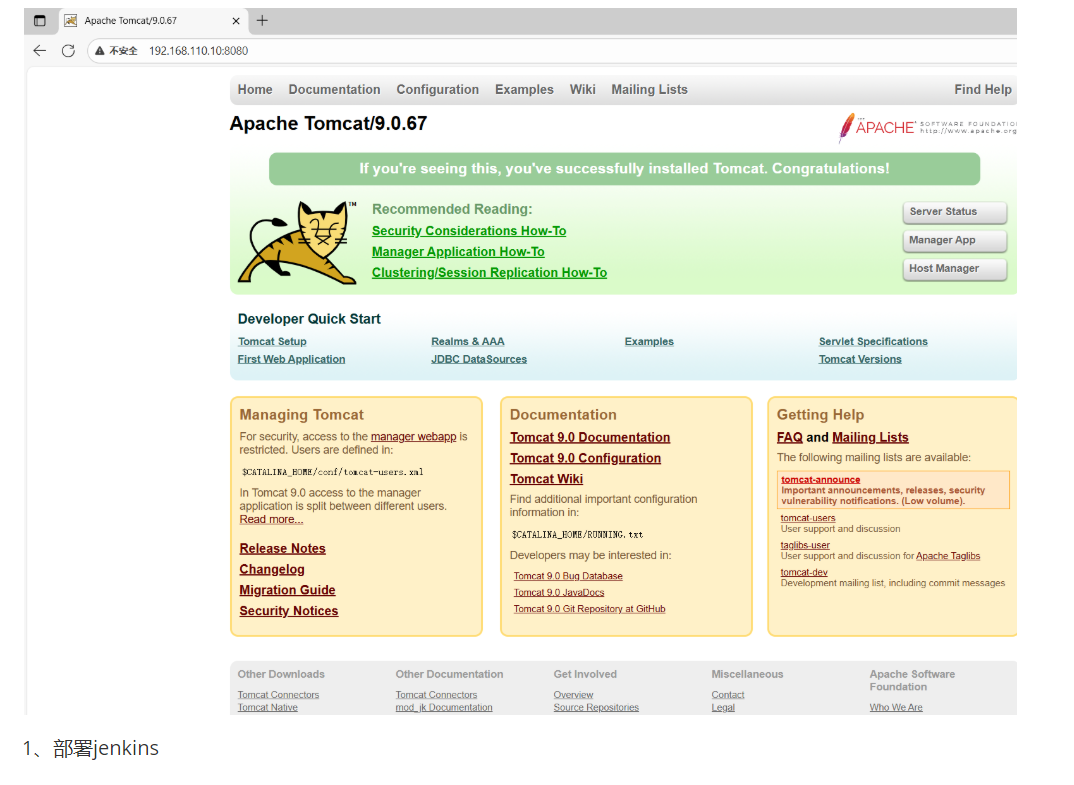Open the Servlet Specifications link
This screenshot has height=785, width=1074.
pos(873,342)
